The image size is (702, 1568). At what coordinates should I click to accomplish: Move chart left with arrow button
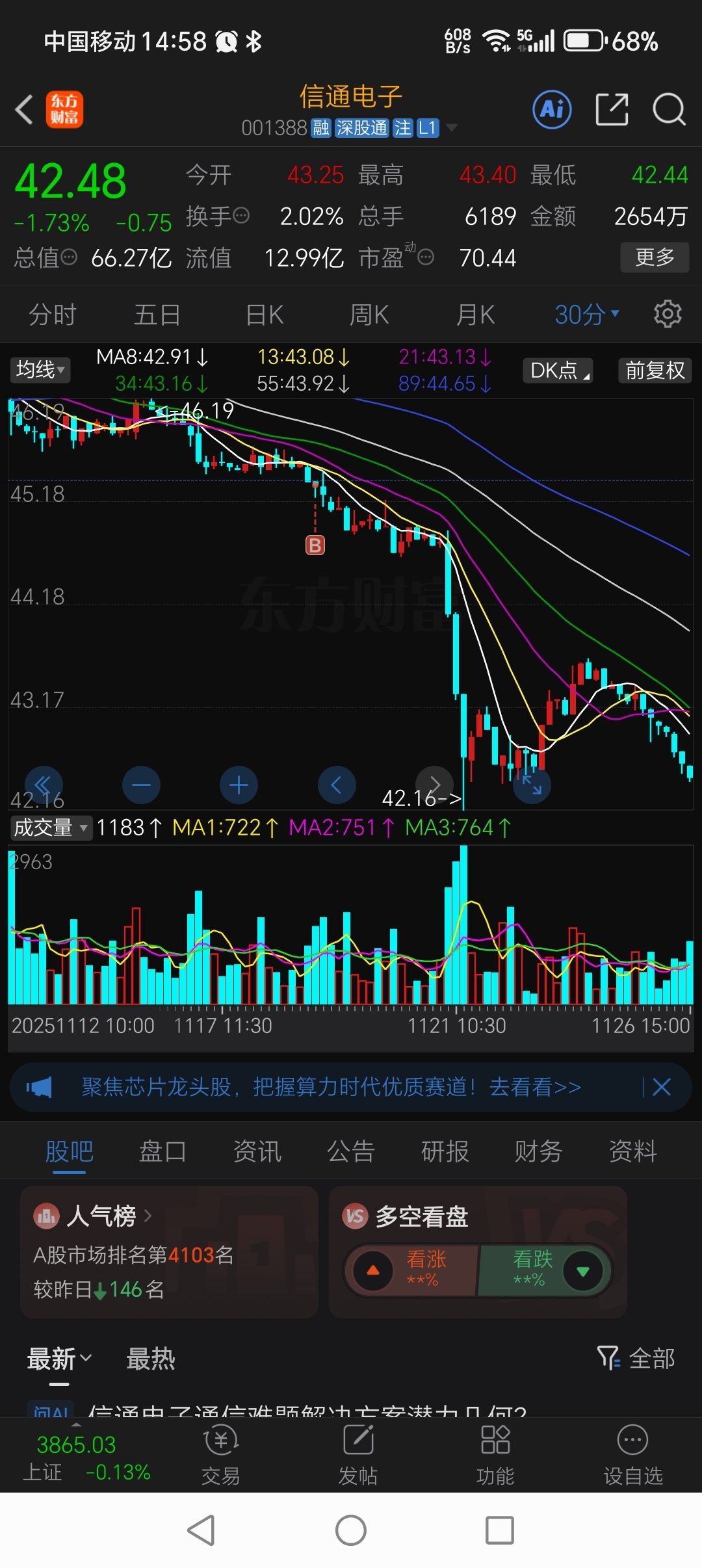tap(337, 785)
